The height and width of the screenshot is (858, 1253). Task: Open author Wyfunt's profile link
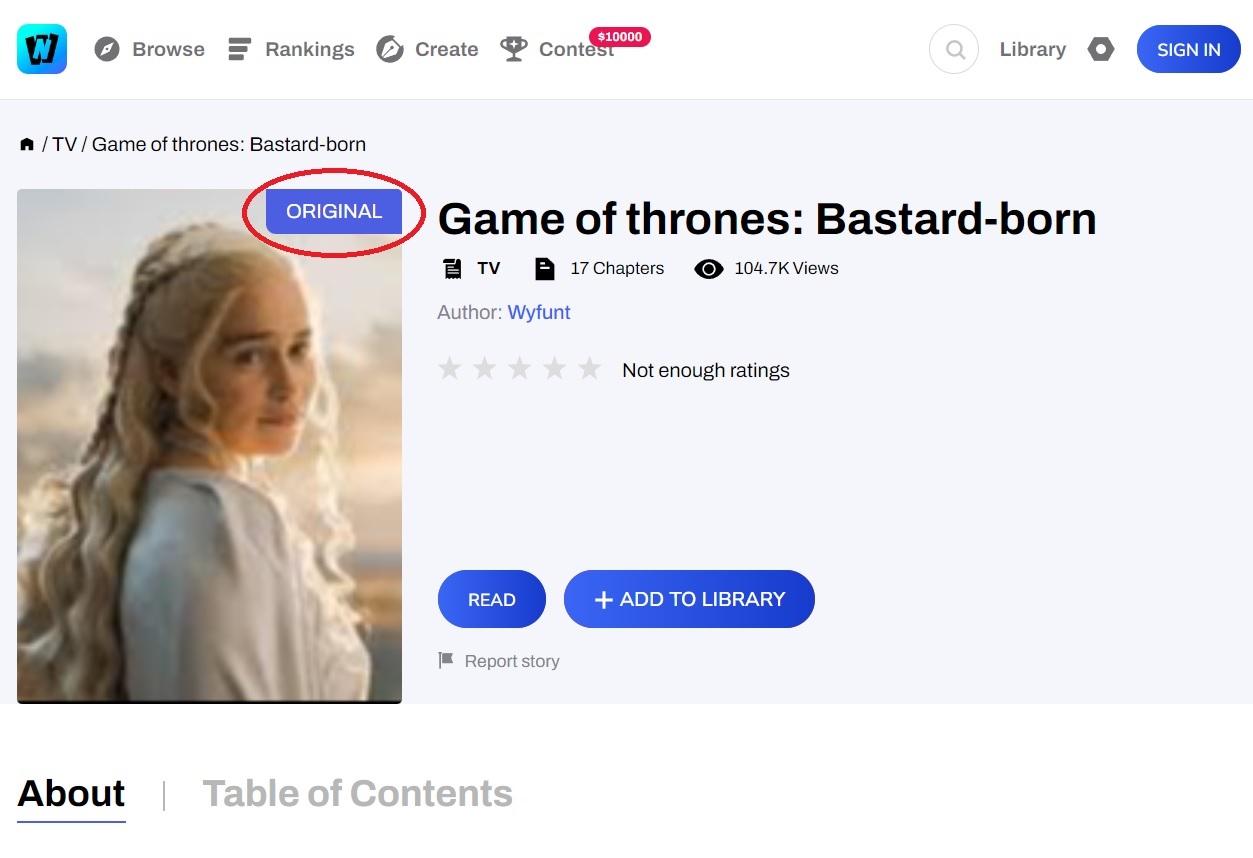pyautogui.click(x=539, y=312)
